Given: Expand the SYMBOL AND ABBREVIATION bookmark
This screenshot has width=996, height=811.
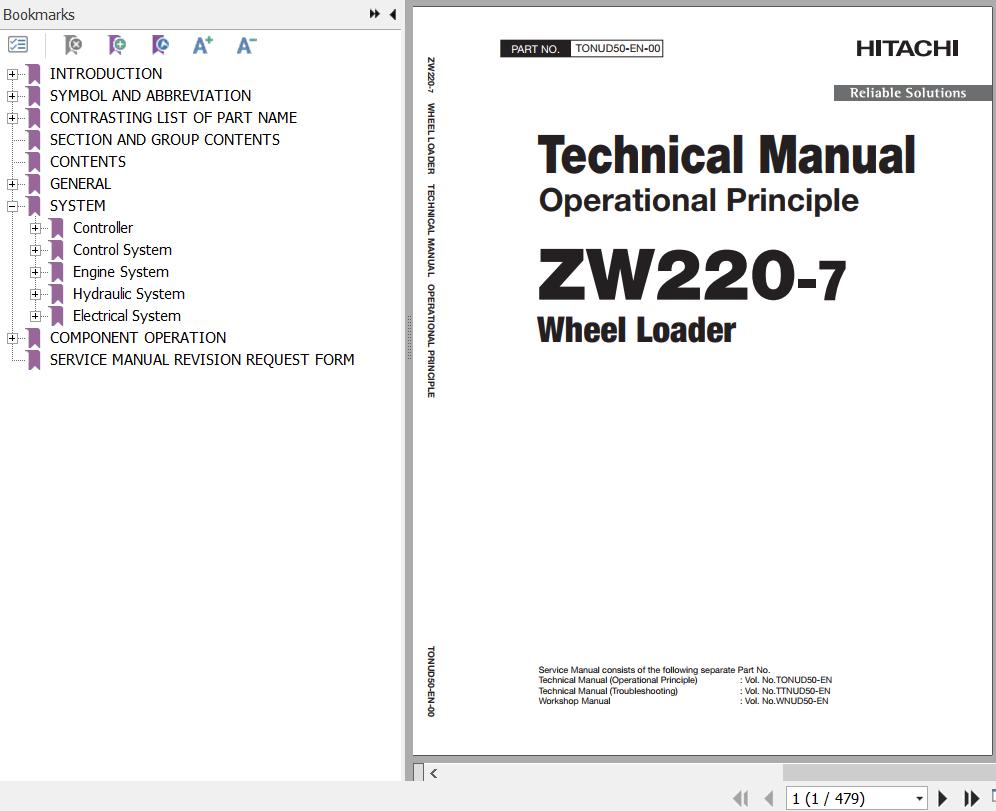Looking at the screenshot, I should click(12, 96).
